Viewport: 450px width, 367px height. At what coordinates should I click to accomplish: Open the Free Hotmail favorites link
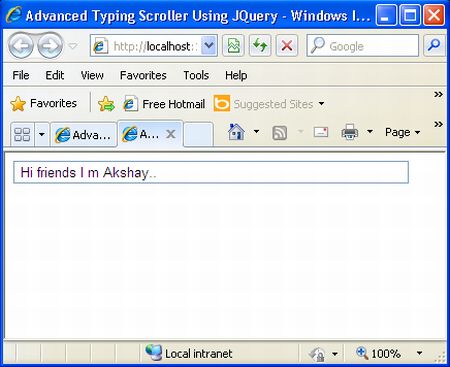click(x=164, y=104)
